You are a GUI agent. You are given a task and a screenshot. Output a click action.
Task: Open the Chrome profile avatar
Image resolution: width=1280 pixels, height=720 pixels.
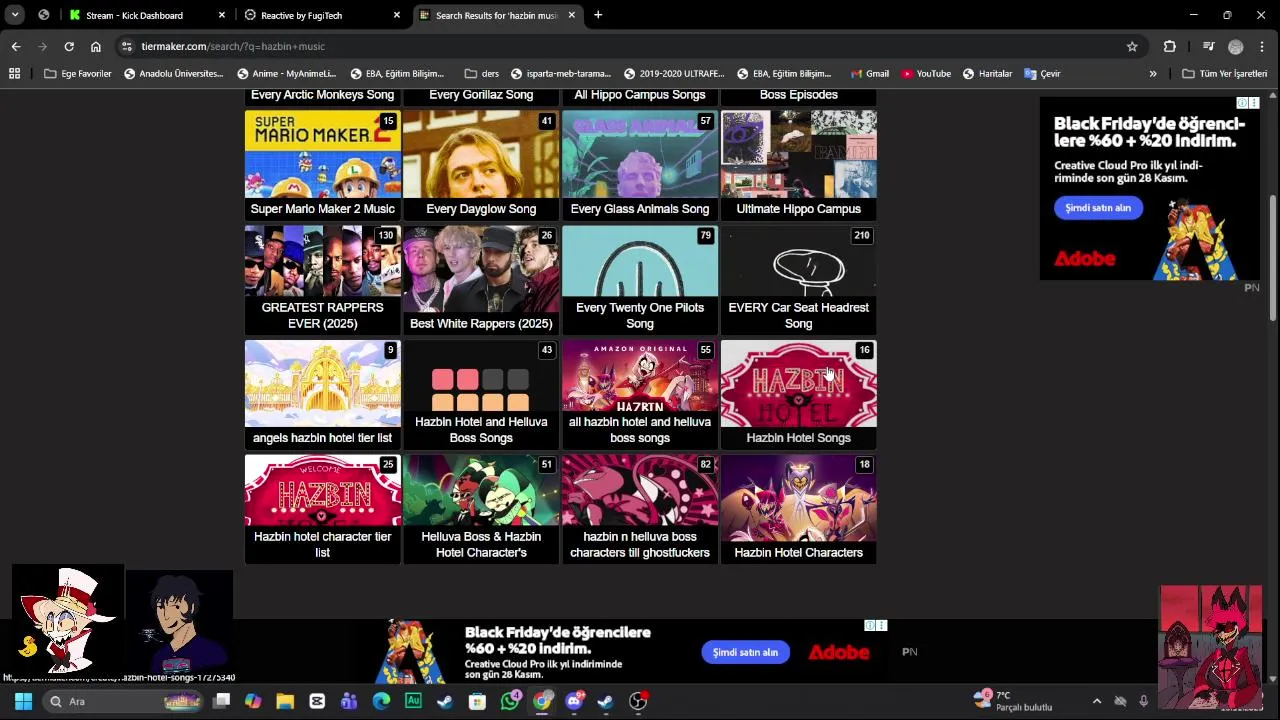pyautogui.click(x=1236, y=46)
